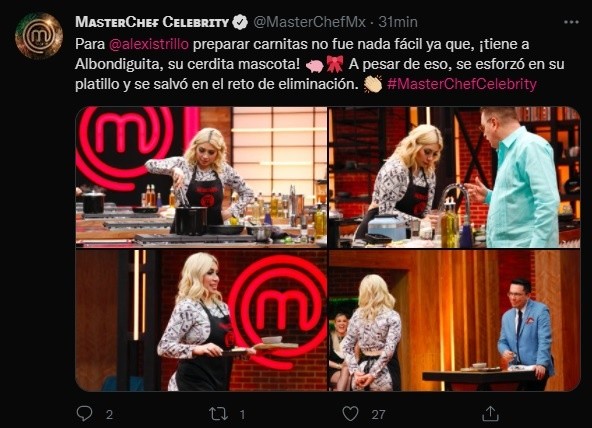592x428 pixels.
Task: Open bottom-left photo of woman carrying dish
Action: coord(201,320)
